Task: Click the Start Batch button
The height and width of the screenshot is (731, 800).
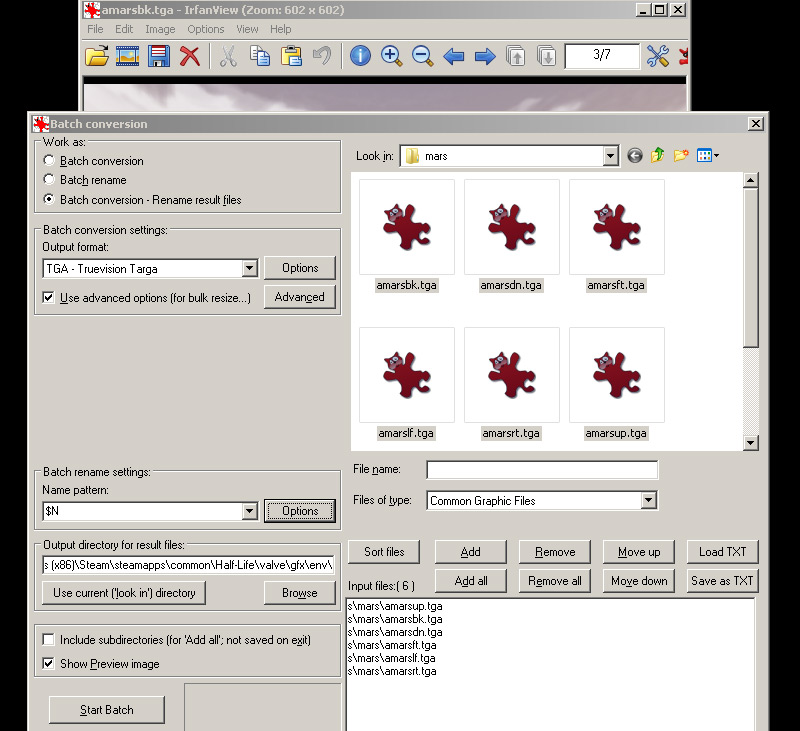Action: pyautogui.click(x=107, y=710)
